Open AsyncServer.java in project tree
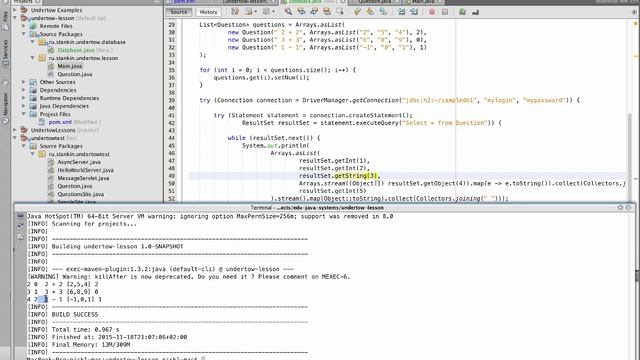 click(78, 162)
